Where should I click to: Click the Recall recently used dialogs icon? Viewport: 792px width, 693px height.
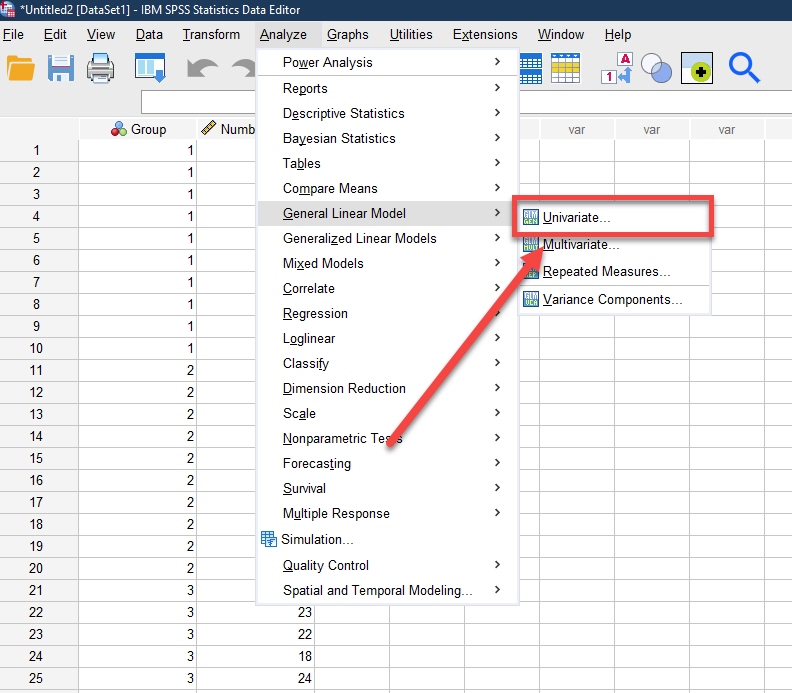(150, 68)
